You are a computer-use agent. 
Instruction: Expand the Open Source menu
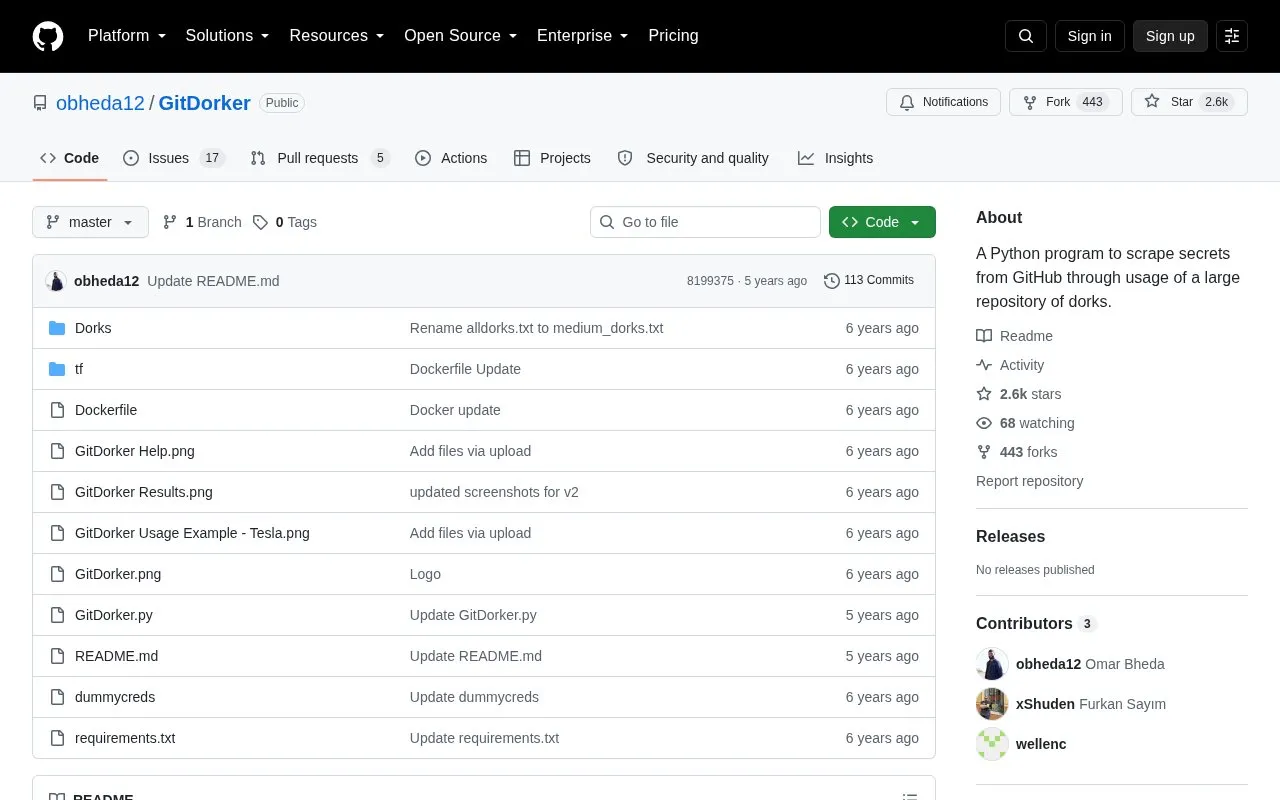coord(461,36)
